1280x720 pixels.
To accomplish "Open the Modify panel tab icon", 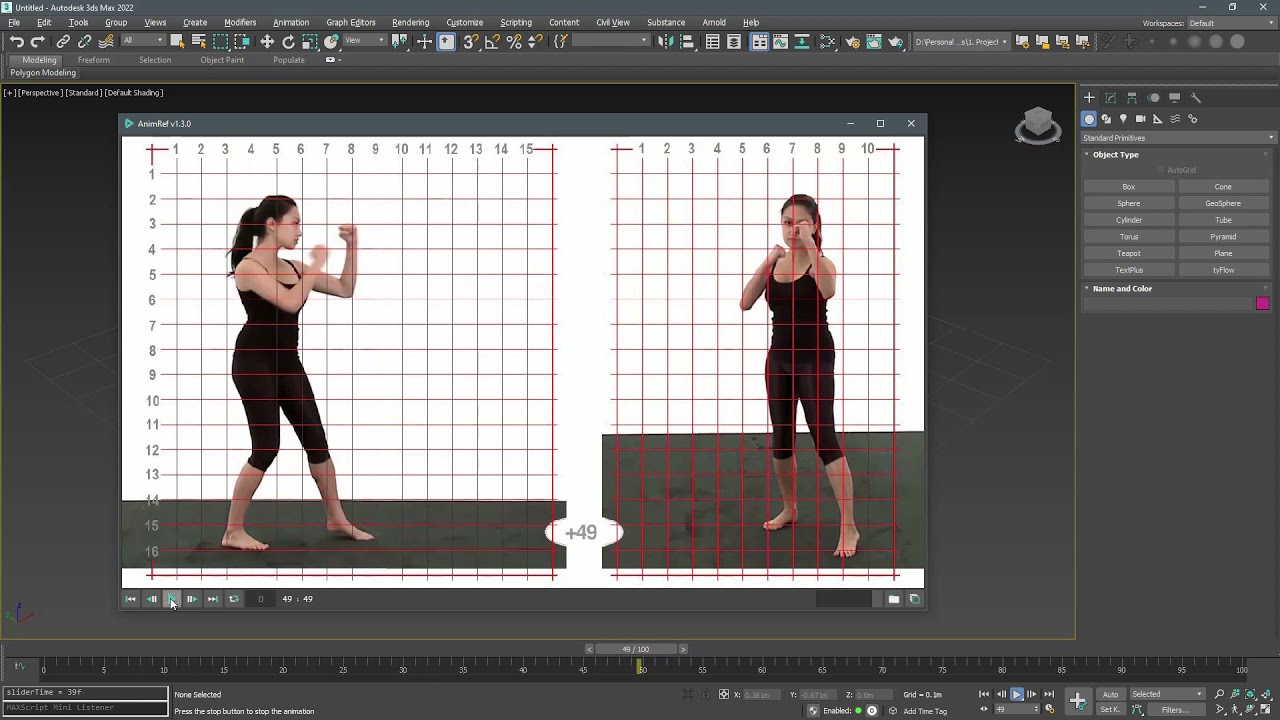I will tap(1110, 97).
